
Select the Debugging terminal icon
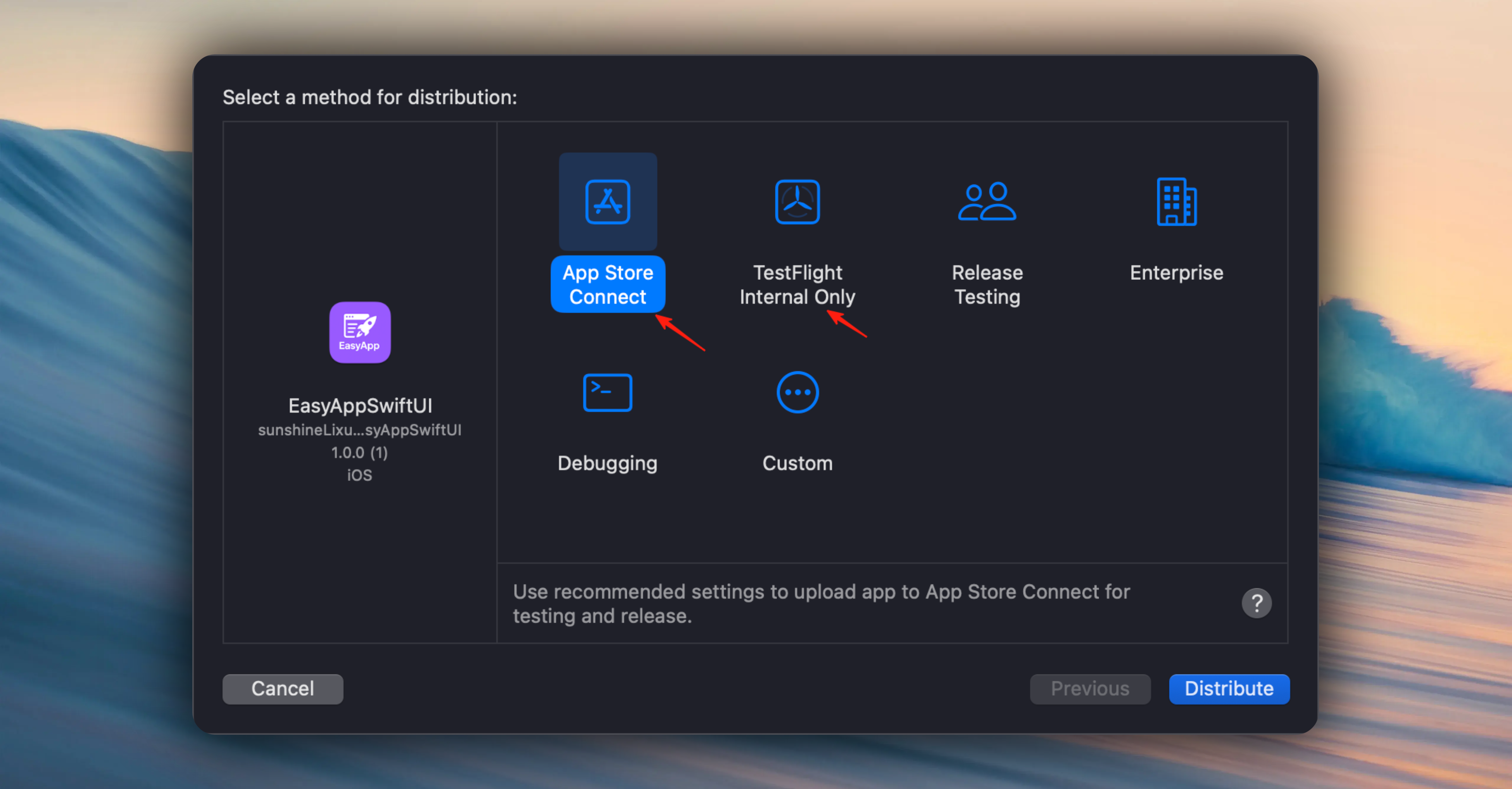(x=608, y=392)
